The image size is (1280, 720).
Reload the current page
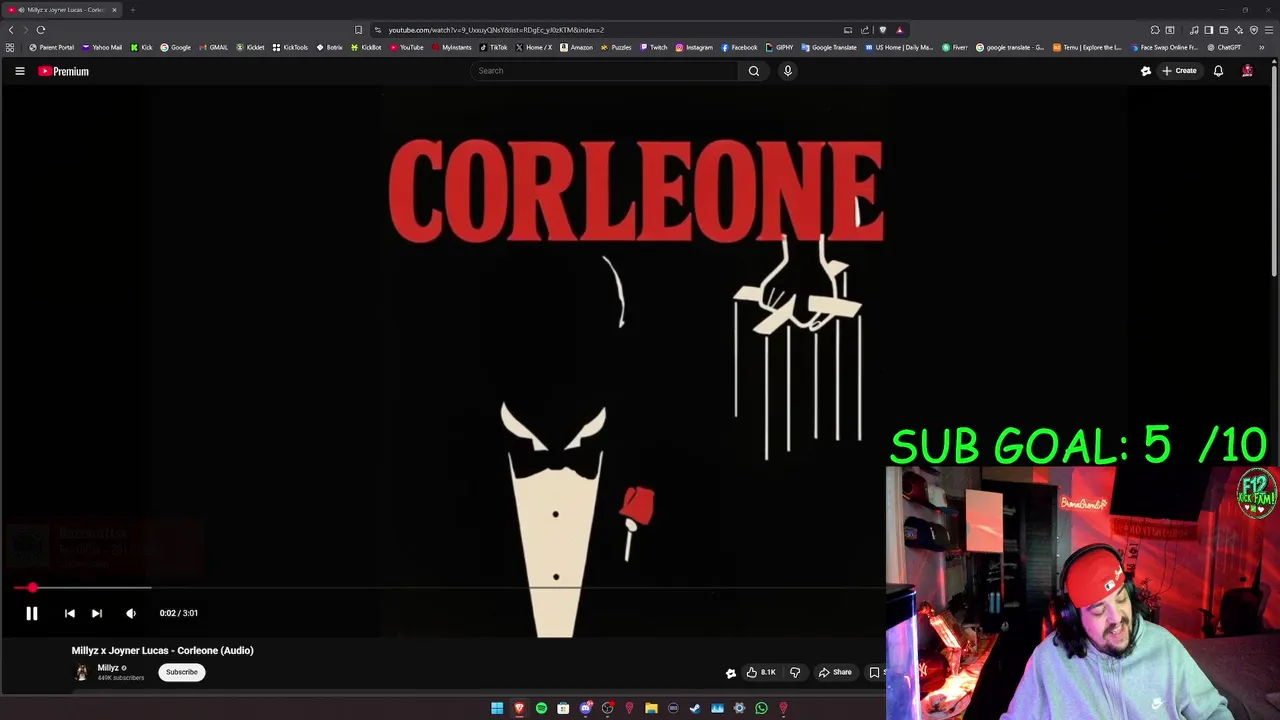coord(41,30)
